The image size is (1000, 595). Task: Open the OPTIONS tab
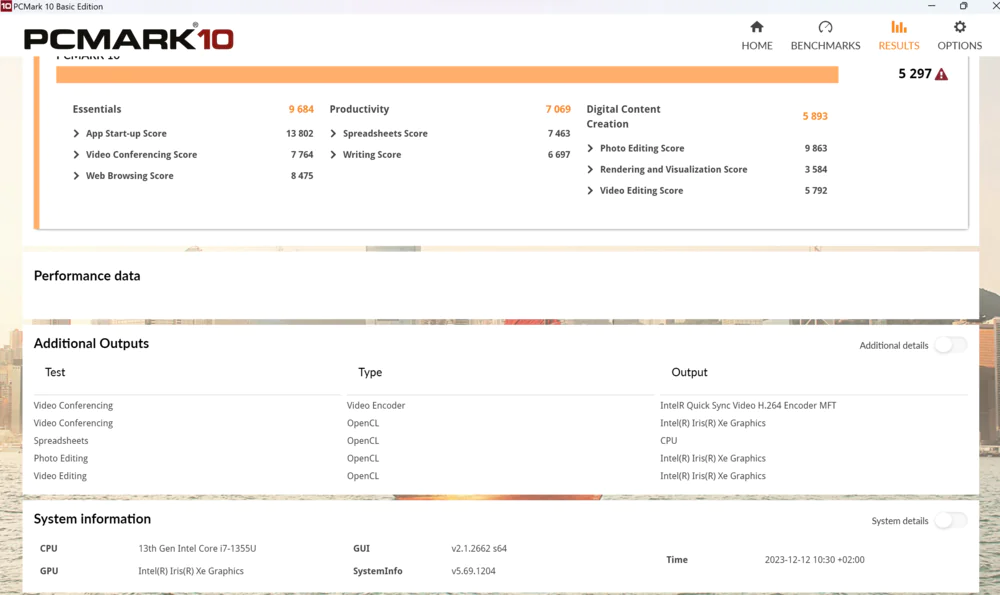(959, 36)
